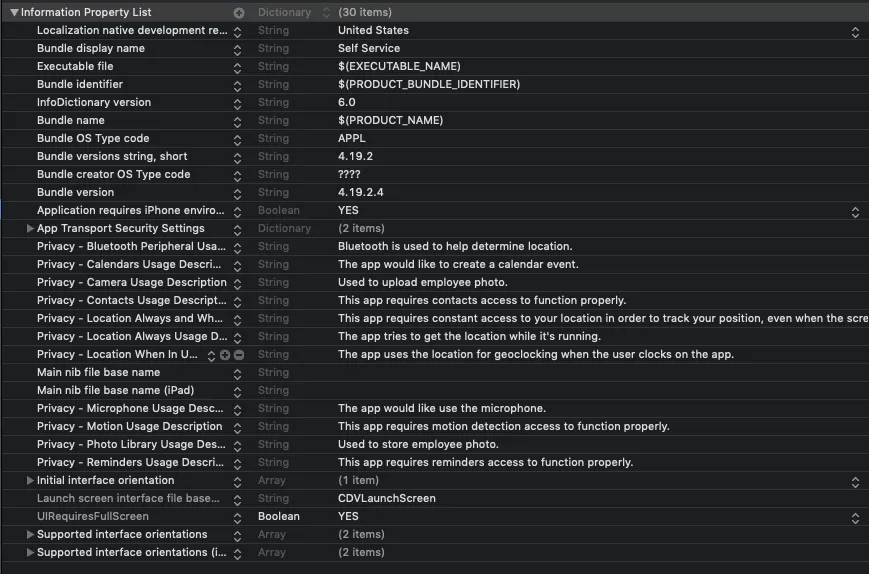Image resolution: width=869 pixels, height=574 pixels.
Task: Click the CDVLaunchScreen value field
Action: 387,499
